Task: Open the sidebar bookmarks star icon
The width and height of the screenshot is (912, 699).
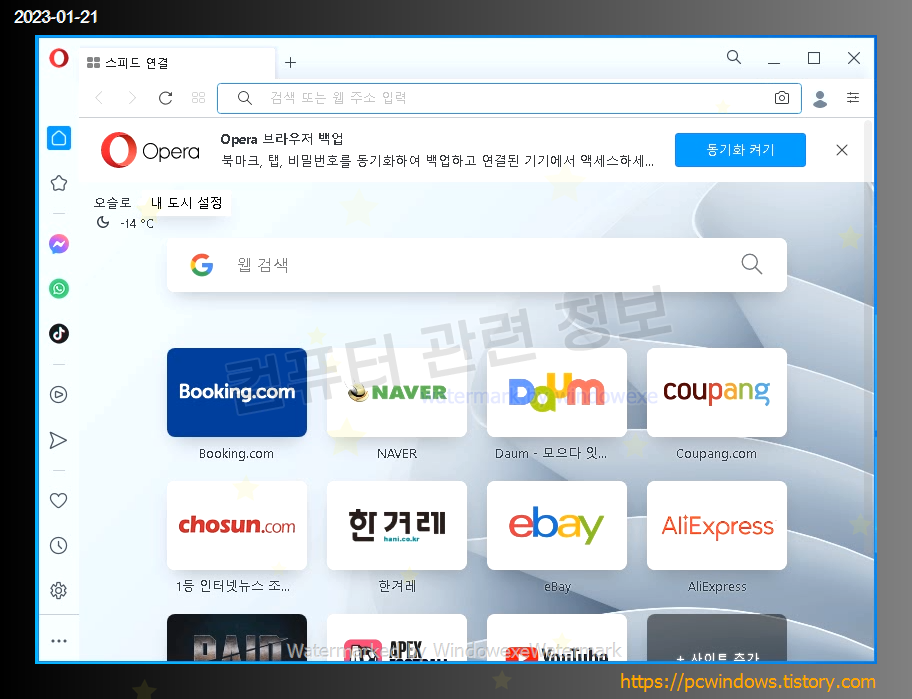Action: click(x=59, y=183)
